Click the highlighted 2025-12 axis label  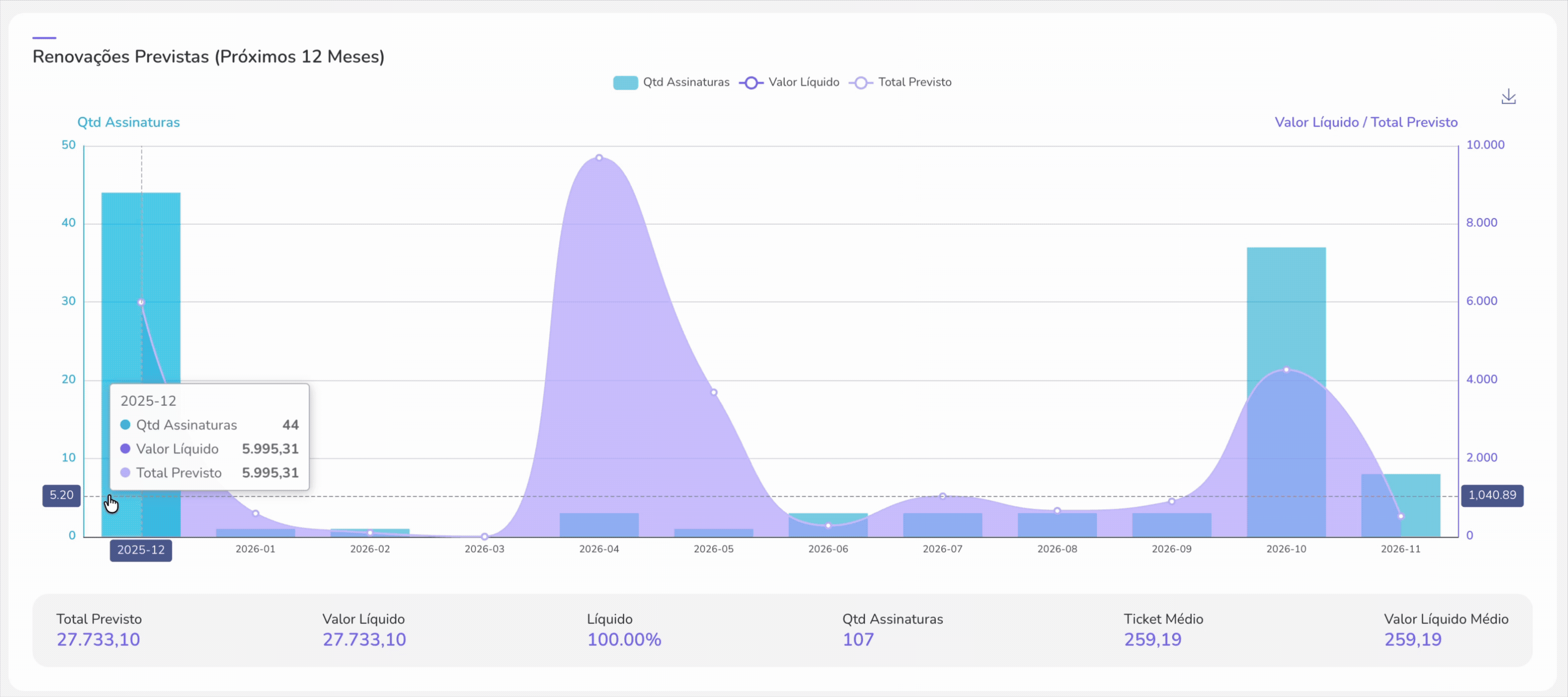tap(141, 550)
